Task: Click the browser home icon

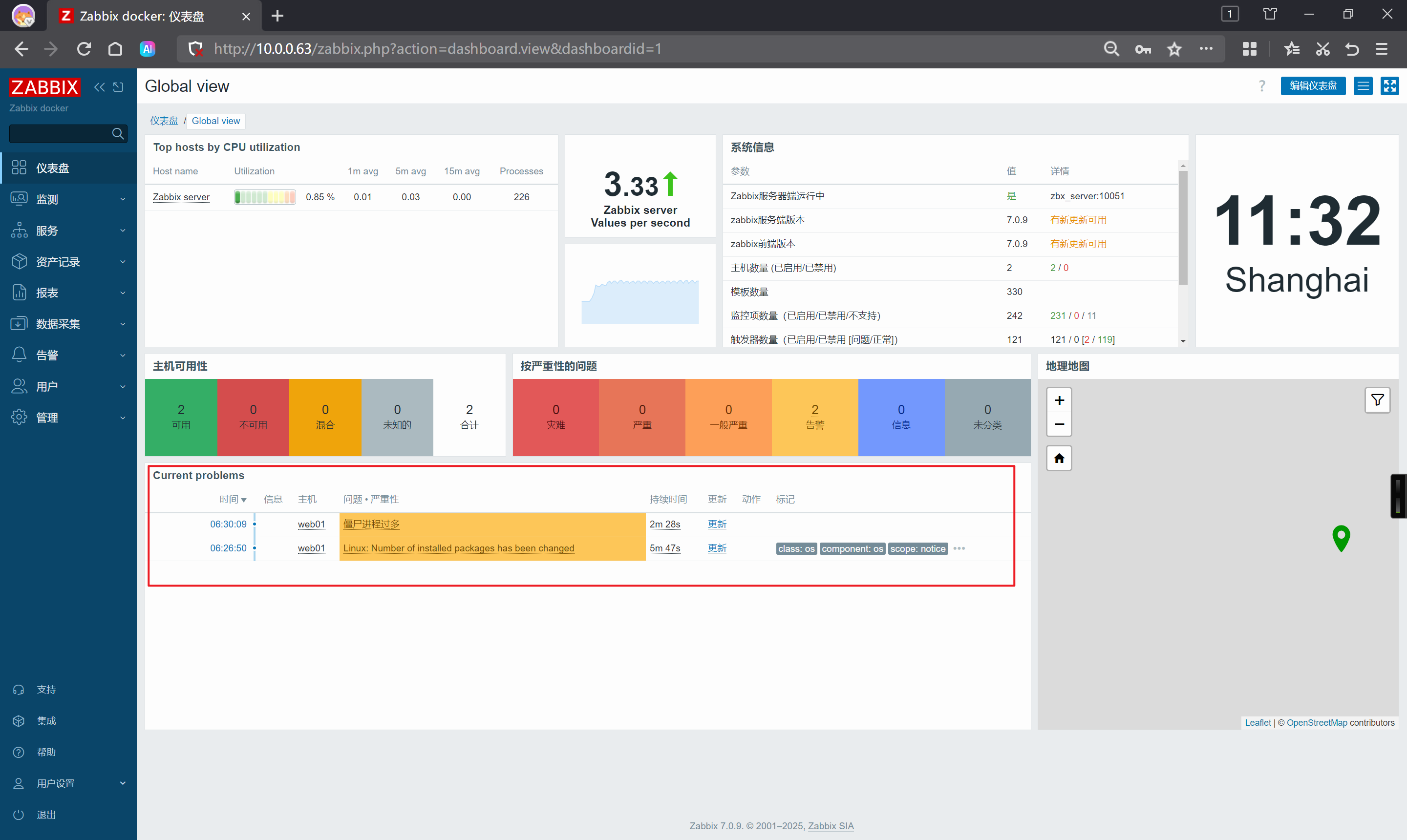Action: click(x=115, y=49)
